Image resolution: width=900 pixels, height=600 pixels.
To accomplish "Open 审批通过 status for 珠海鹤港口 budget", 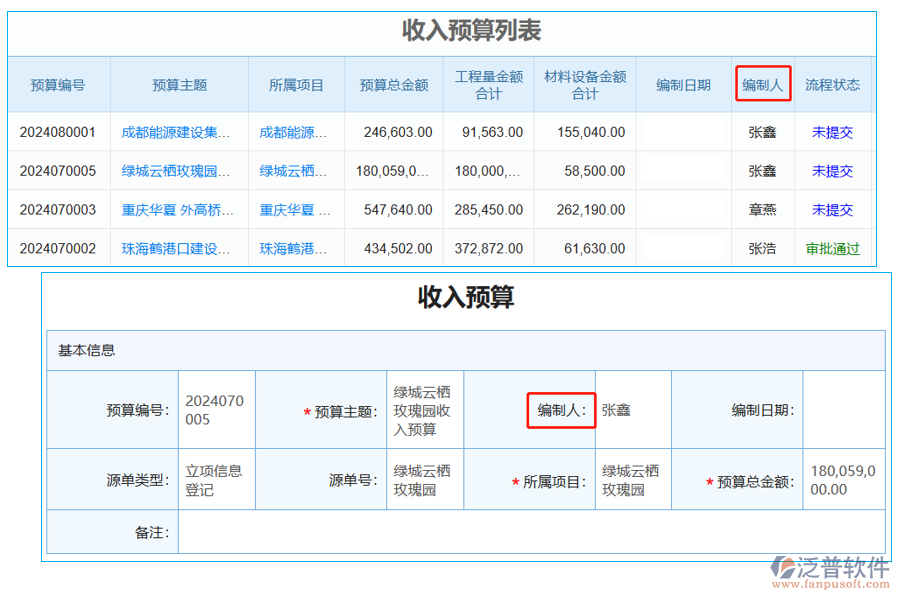I will click(832, 248).
